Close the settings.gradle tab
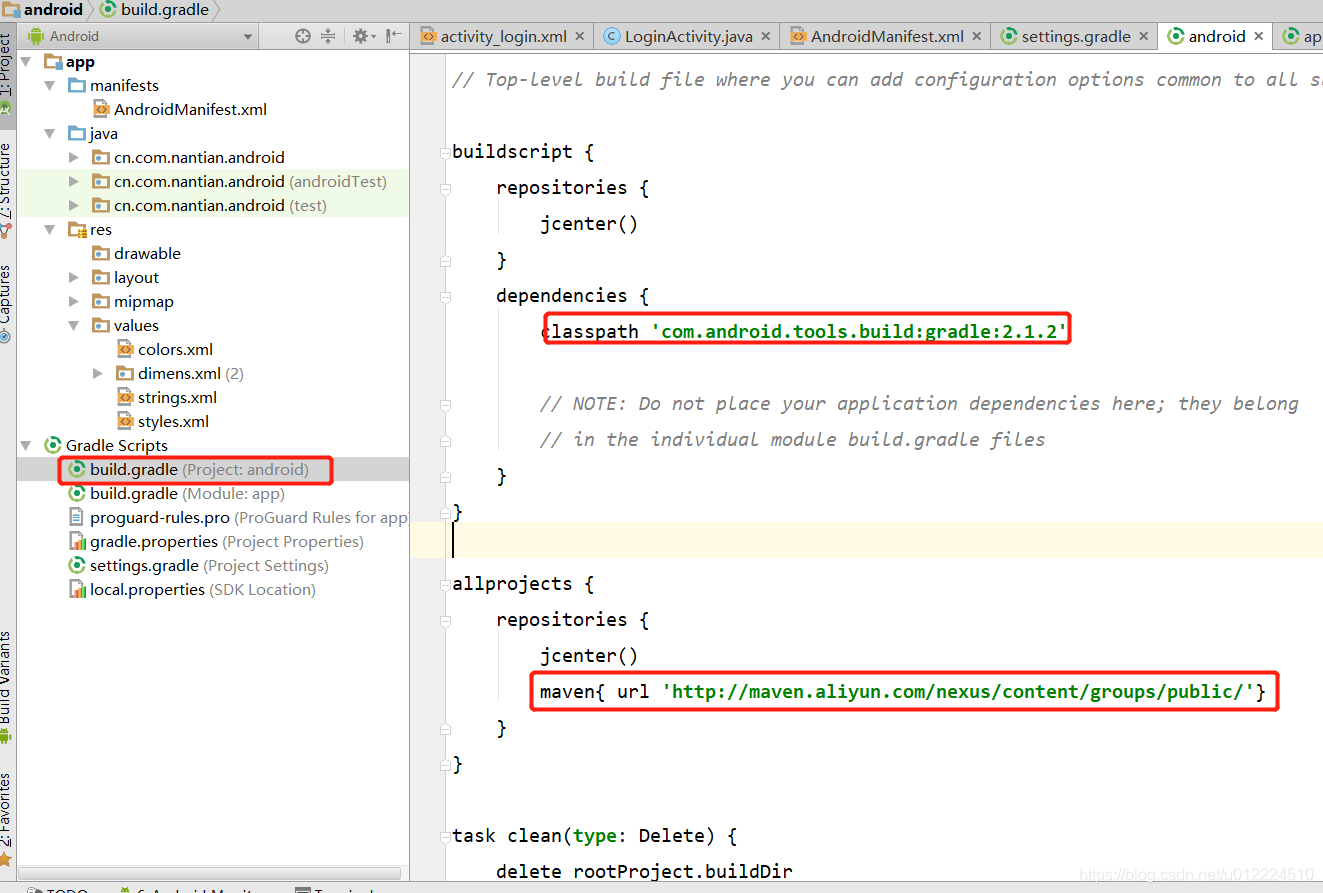Viewport: 1323px width, 893px height. point(1145,36)
